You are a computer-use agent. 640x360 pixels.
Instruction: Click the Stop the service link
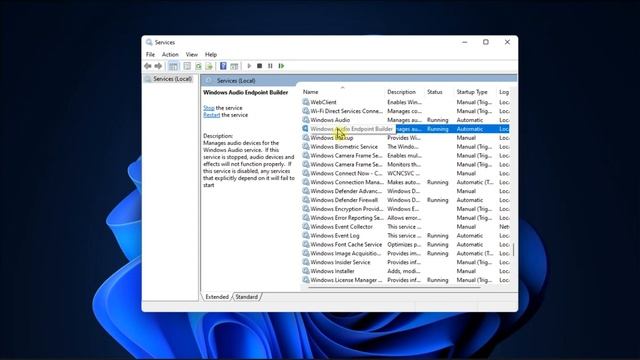coord(209,108)
